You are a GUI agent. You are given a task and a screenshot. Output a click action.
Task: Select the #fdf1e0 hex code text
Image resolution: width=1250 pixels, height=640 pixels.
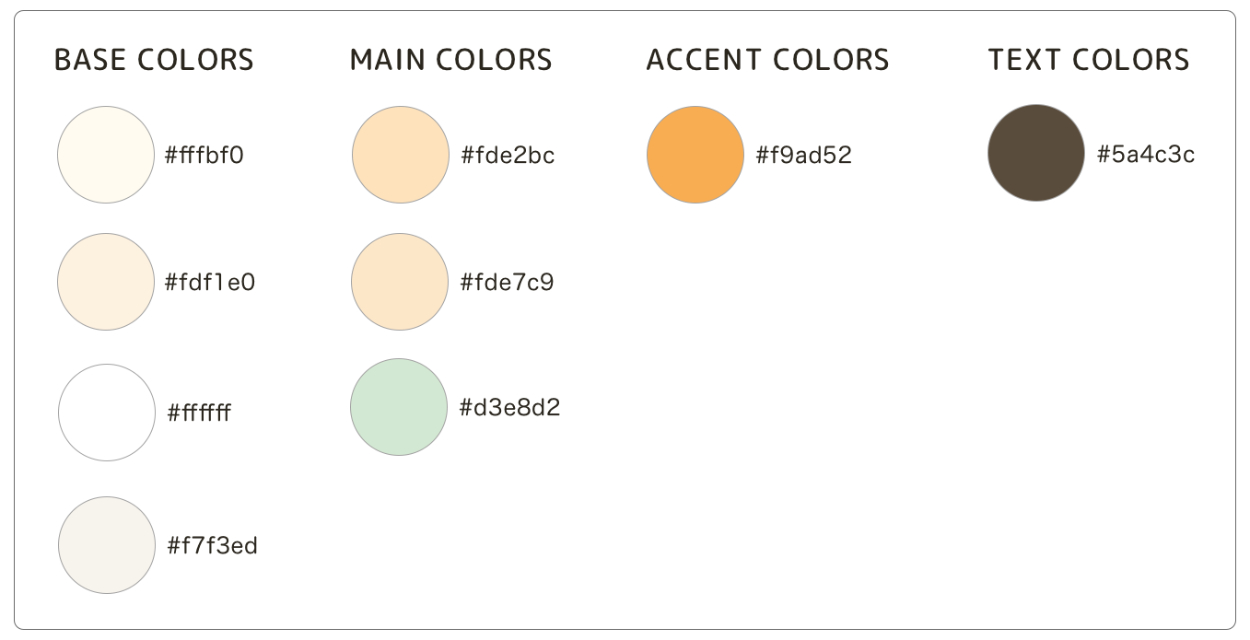[210, 283]
